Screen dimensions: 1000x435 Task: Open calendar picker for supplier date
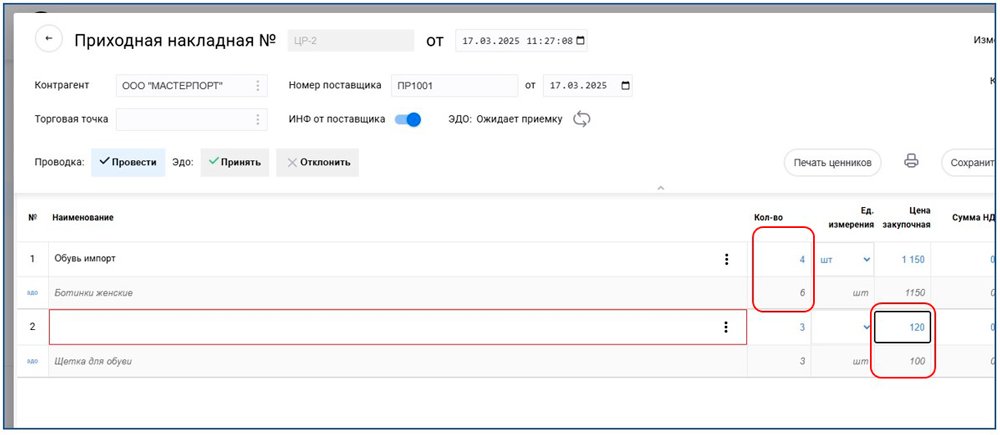point(626,86)
